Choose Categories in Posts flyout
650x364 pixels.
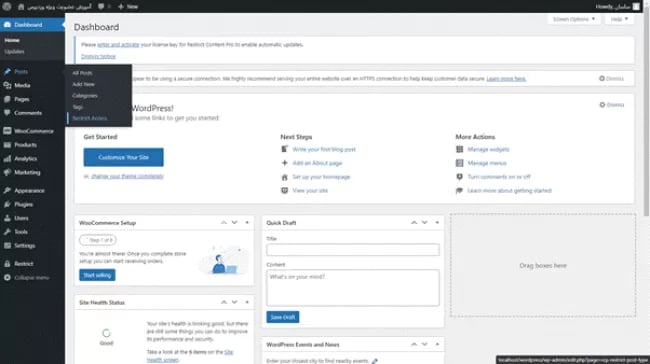[x=85, y=96]
